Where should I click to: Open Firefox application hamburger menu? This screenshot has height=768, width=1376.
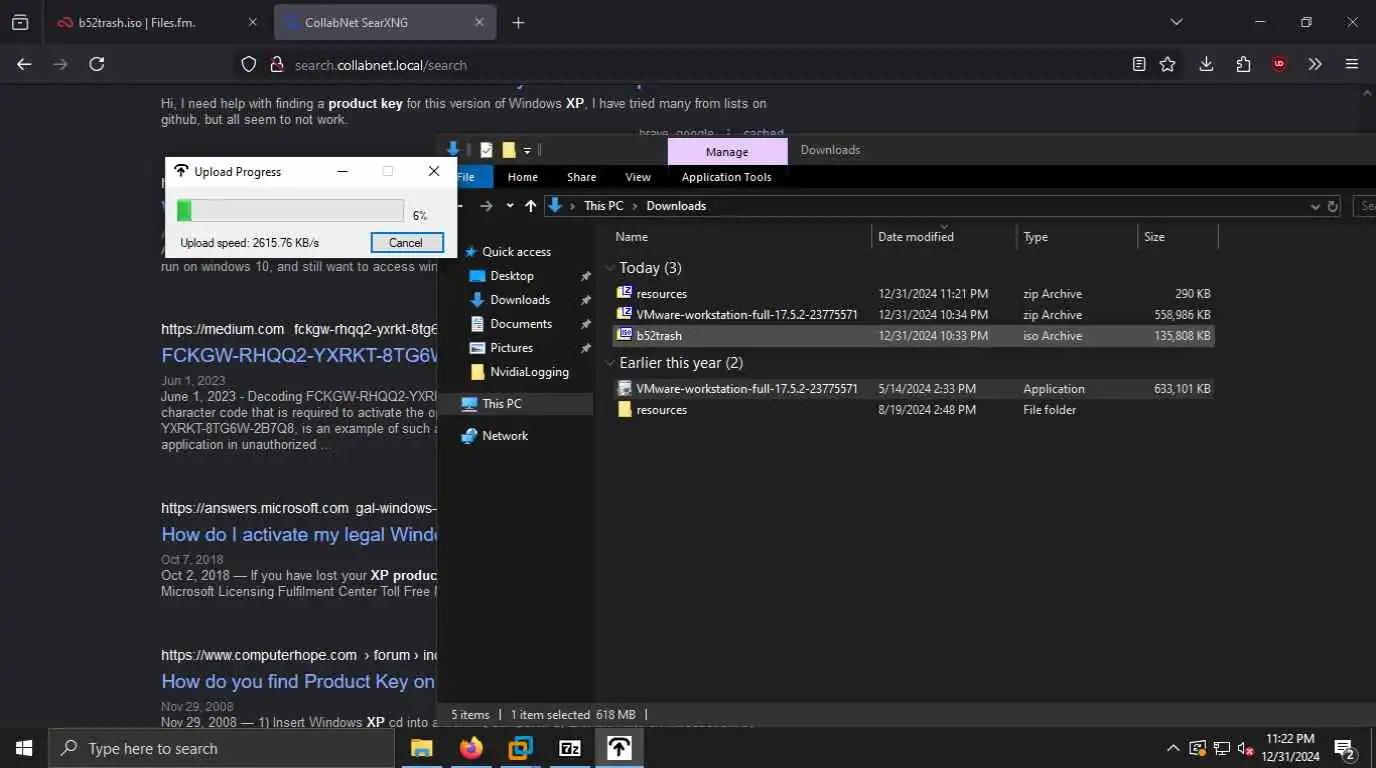coord(1352,64)
